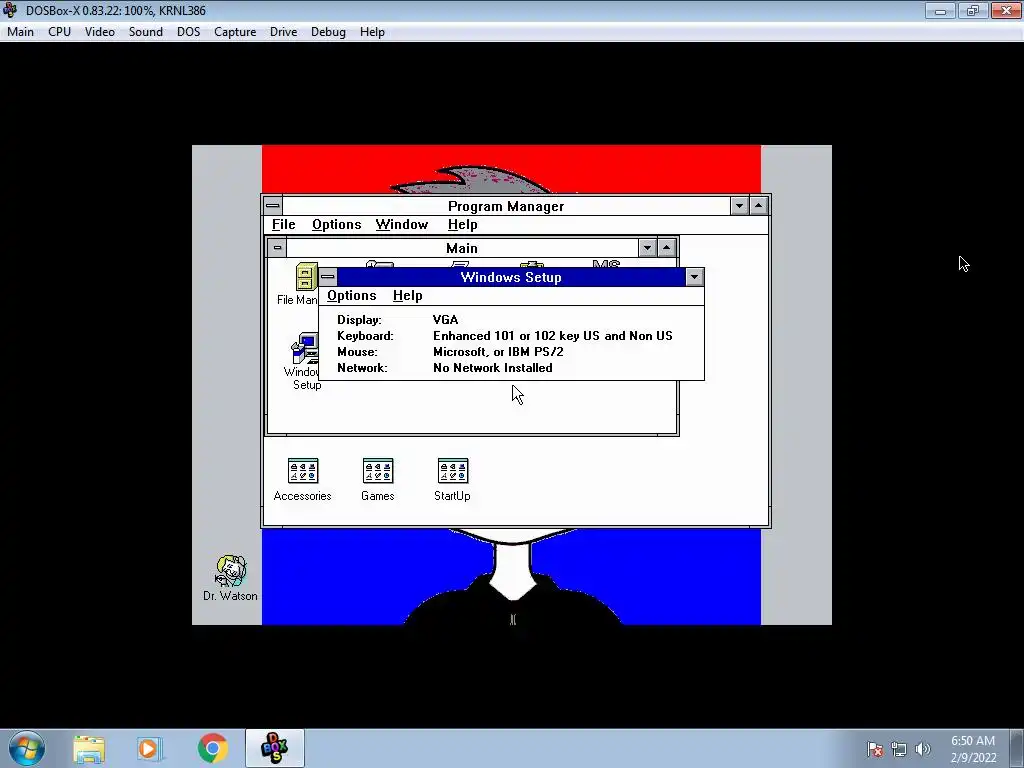Open DOSBox-X Debug menu

(328, 32)
